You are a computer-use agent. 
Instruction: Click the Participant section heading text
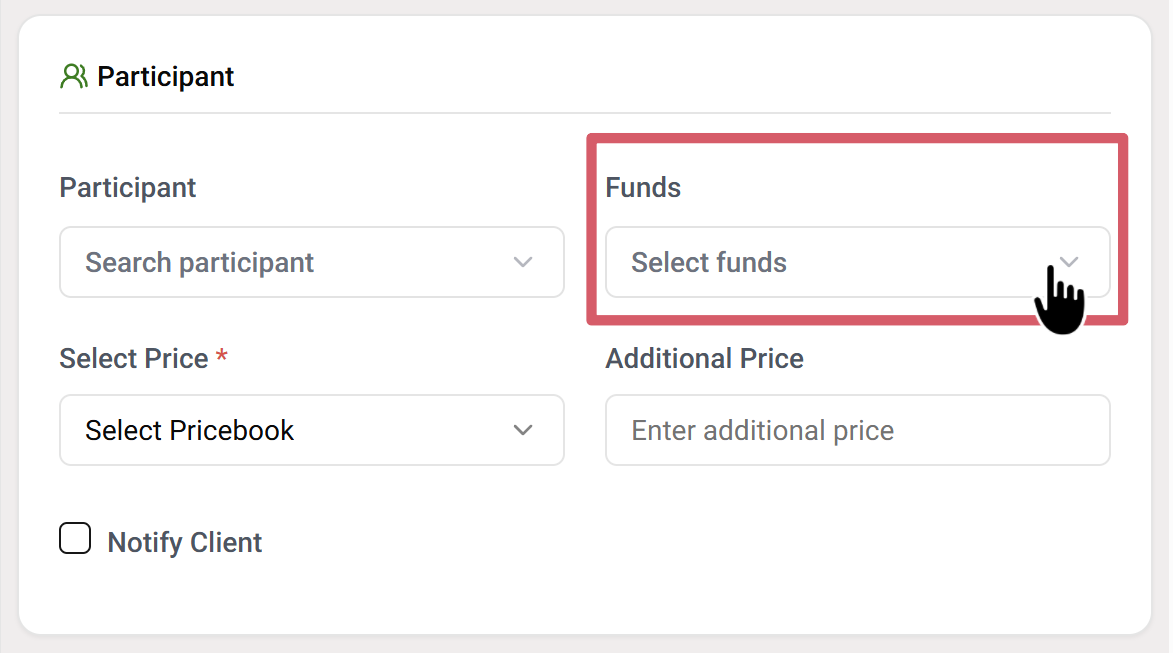[165, 77]
